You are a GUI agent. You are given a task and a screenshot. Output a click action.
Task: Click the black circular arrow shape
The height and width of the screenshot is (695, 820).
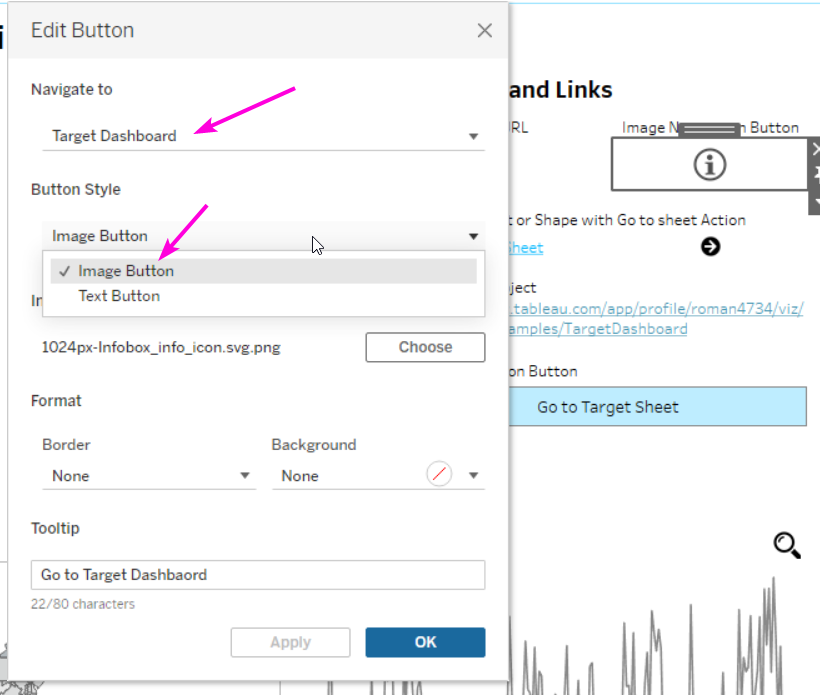click(x=710, y=247)
